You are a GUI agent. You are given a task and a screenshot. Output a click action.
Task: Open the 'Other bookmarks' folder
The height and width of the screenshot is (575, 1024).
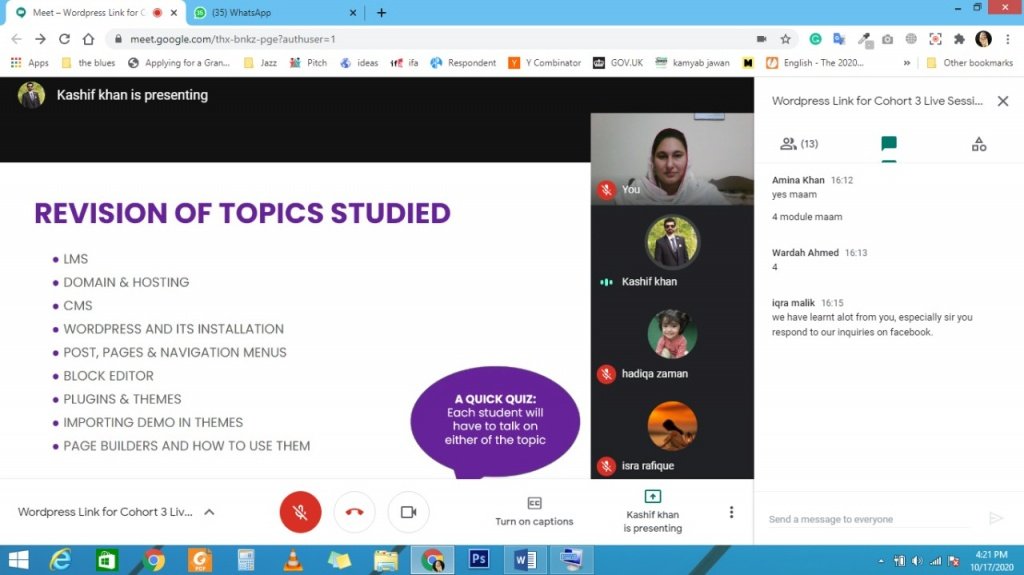tap(970, 63)
